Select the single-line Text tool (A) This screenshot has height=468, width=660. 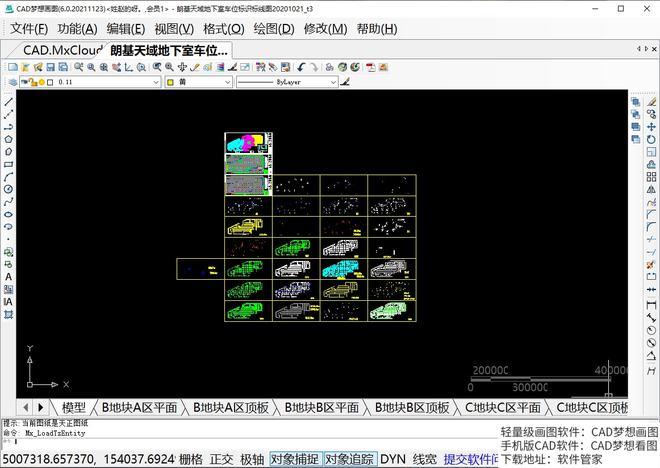click(x=8, y=277)
